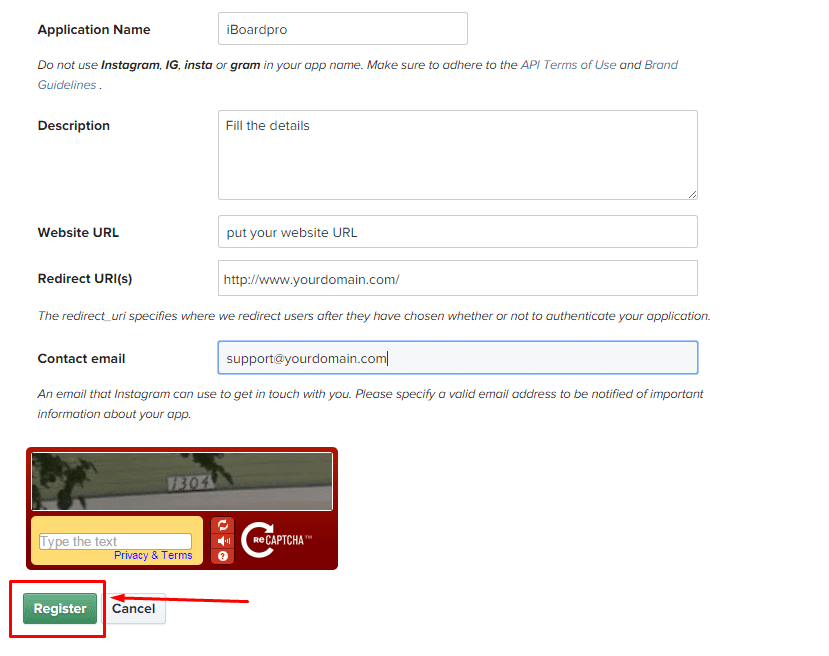Screen dimensions: 829x656
Task: Click the captcha house number image
Action: click(x=182, y=482)
